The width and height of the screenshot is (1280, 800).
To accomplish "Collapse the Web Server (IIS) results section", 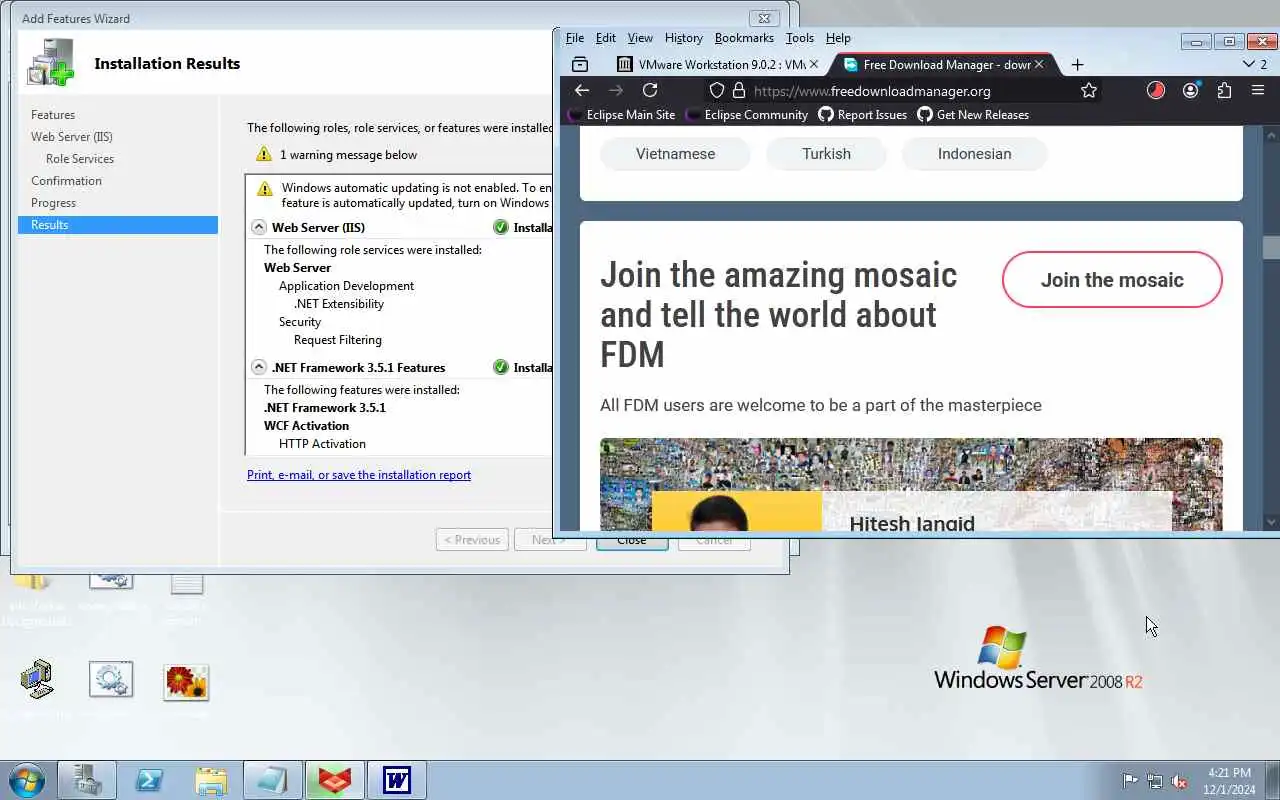I will [x=258, y=227].
